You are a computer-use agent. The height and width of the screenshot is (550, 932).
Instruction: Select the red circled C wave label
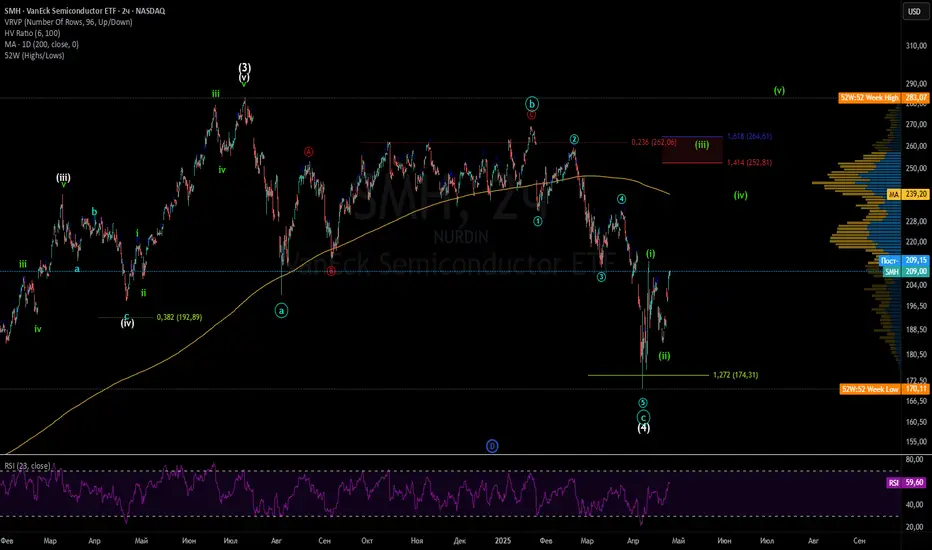click(531, 115)
